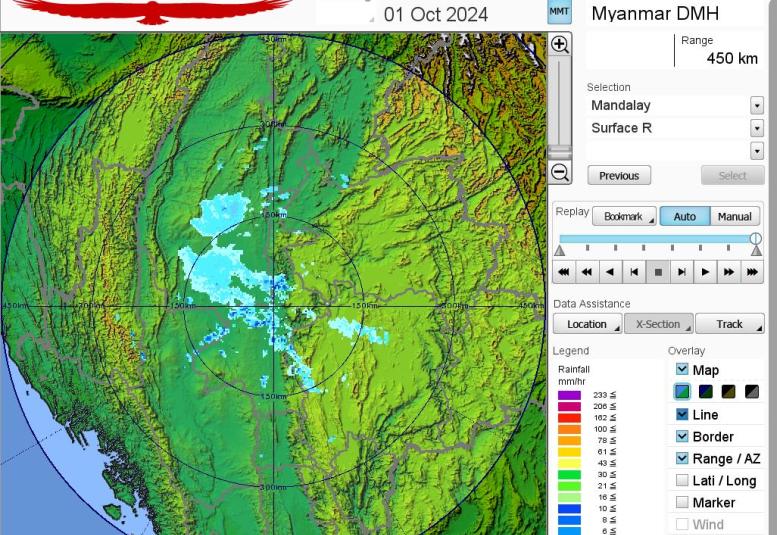Open the Track data assistance button
The width and height of the screenshot is (780, 535).
[729, 324]
